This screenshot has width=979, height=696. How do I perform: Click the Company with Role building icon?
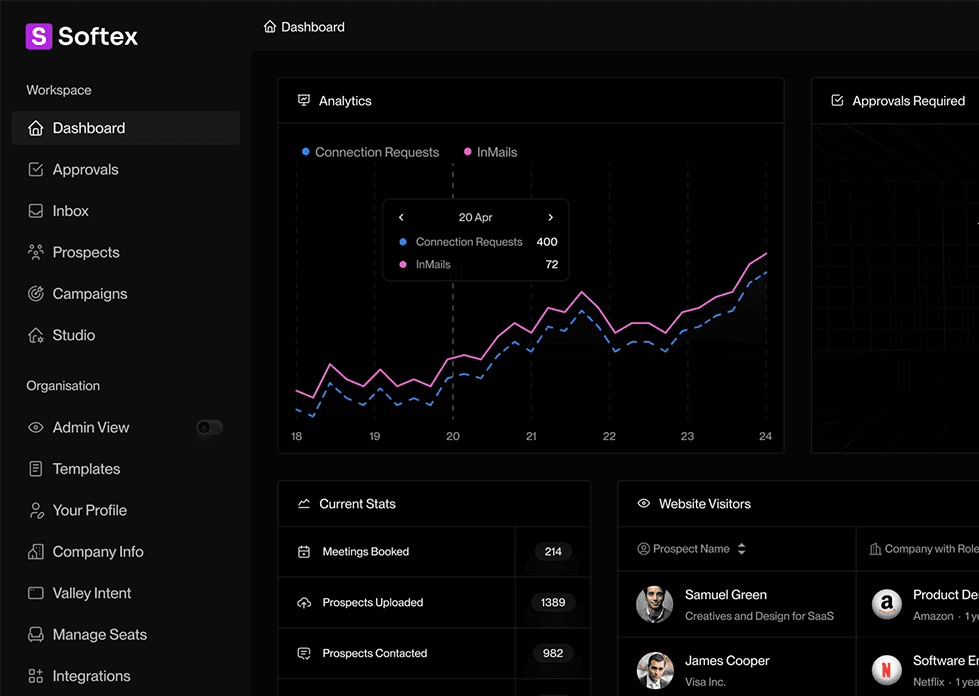pos(875,549)
